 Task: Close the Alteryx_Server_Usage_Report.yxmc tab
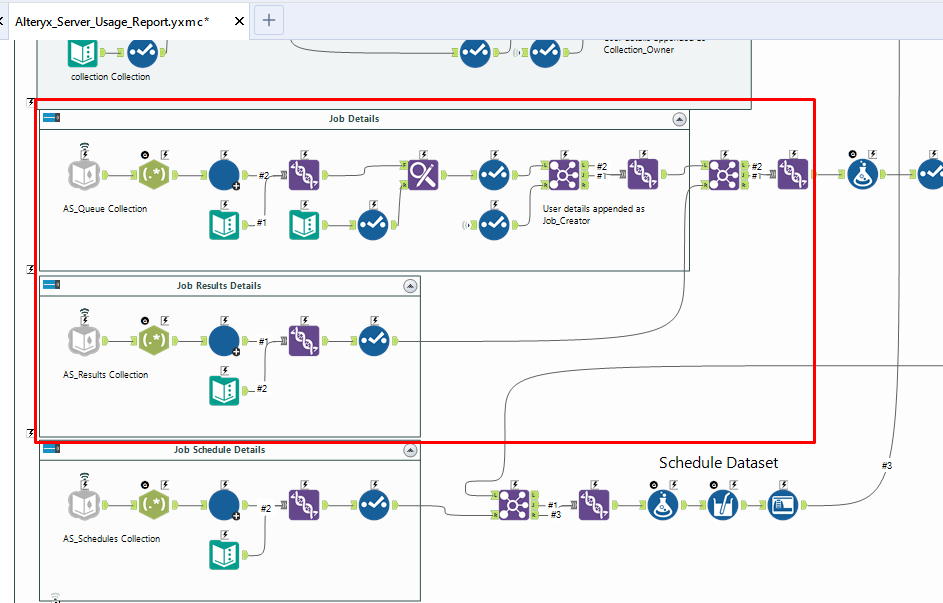tap(239, 21)
